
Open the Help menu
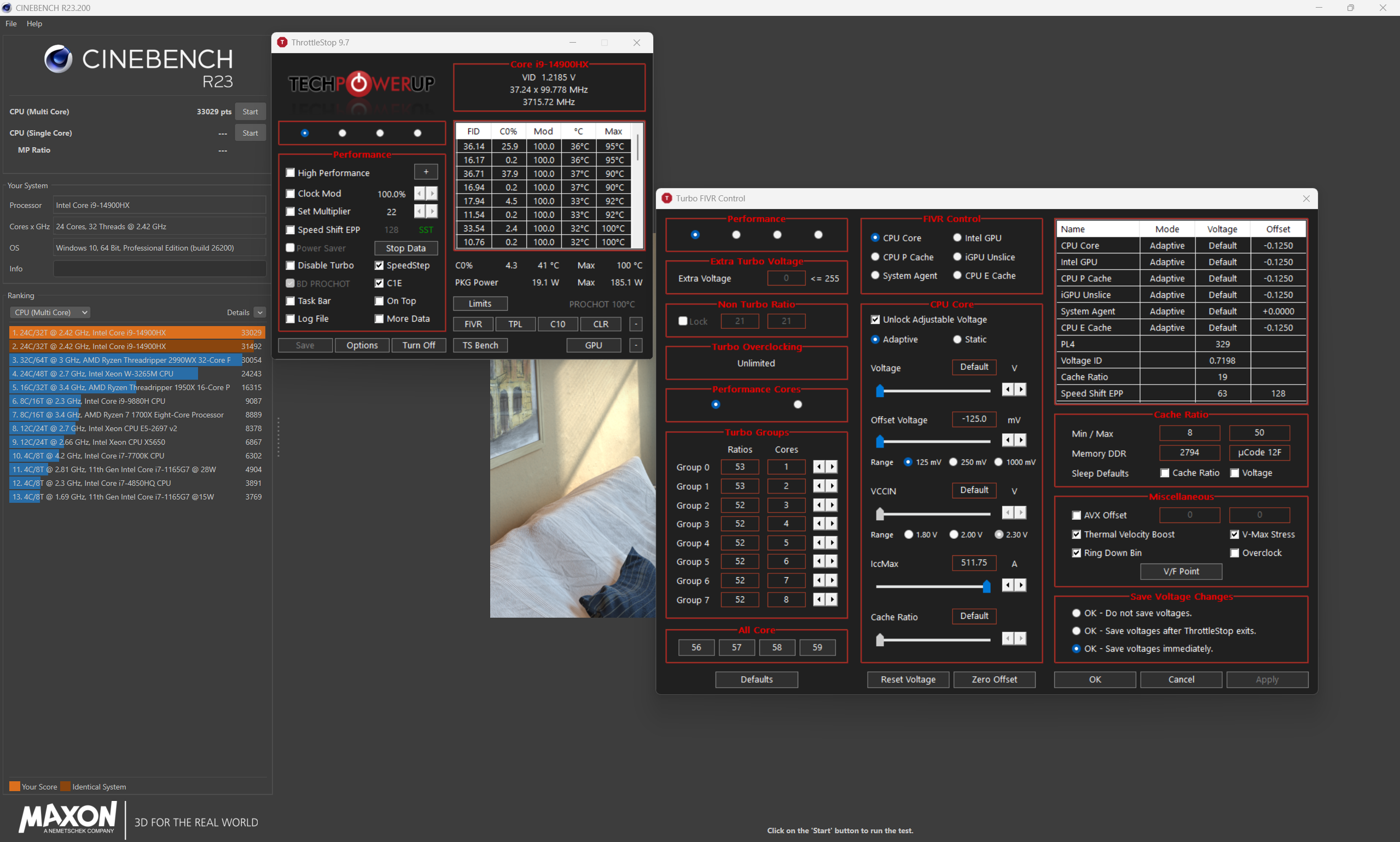coord(34,24)
